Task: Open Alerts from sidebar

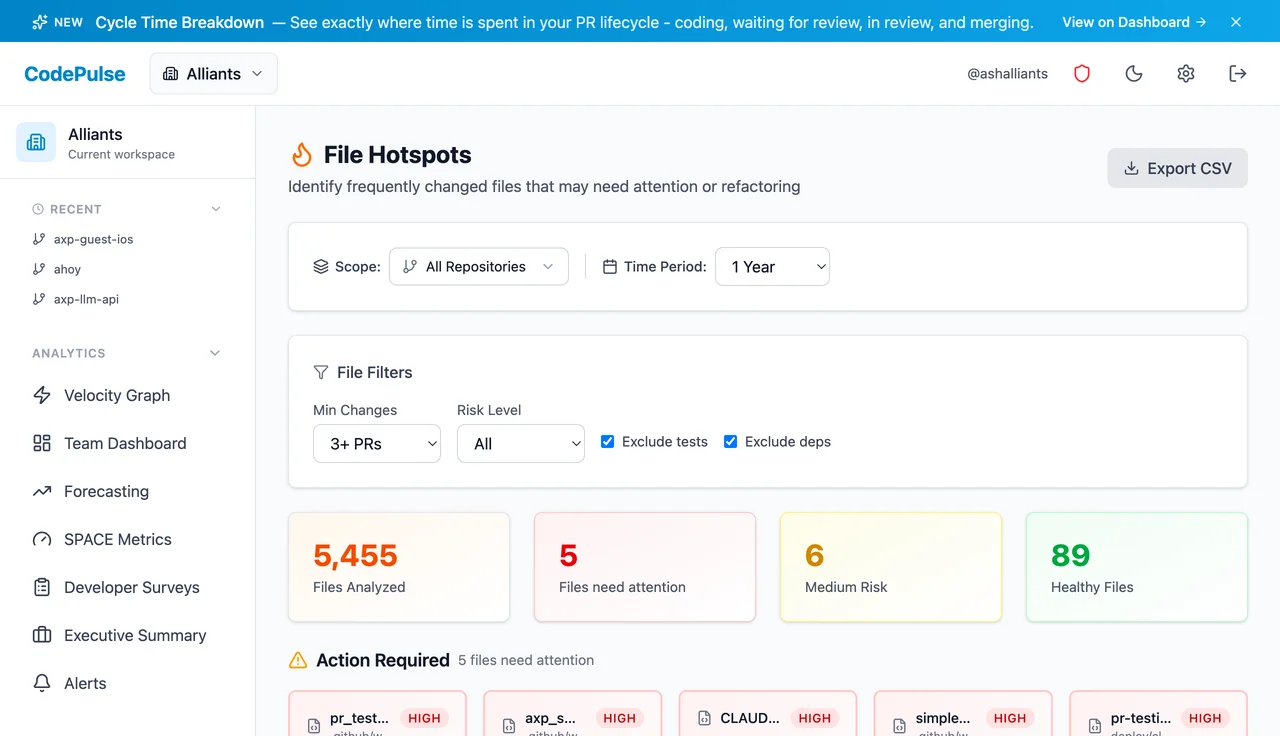Action: point(128,683)
